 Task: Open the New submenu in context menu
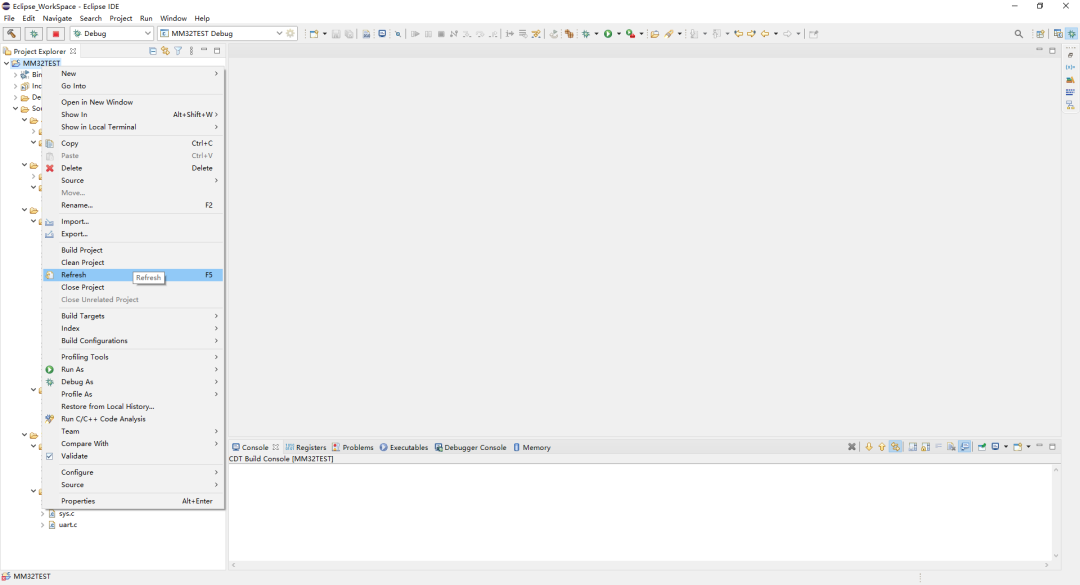coord(134,74)
